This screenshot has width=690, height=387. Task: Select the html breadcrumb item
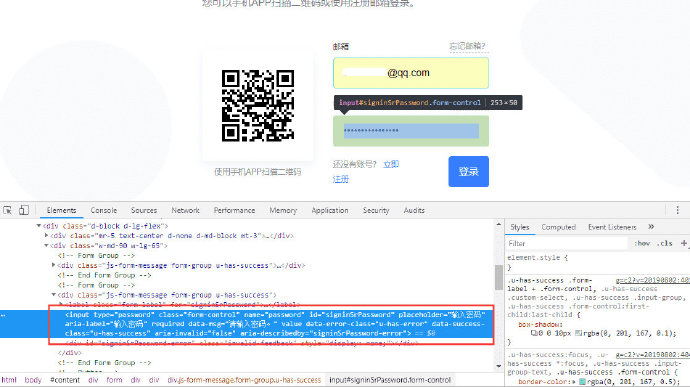pos(9,380)
